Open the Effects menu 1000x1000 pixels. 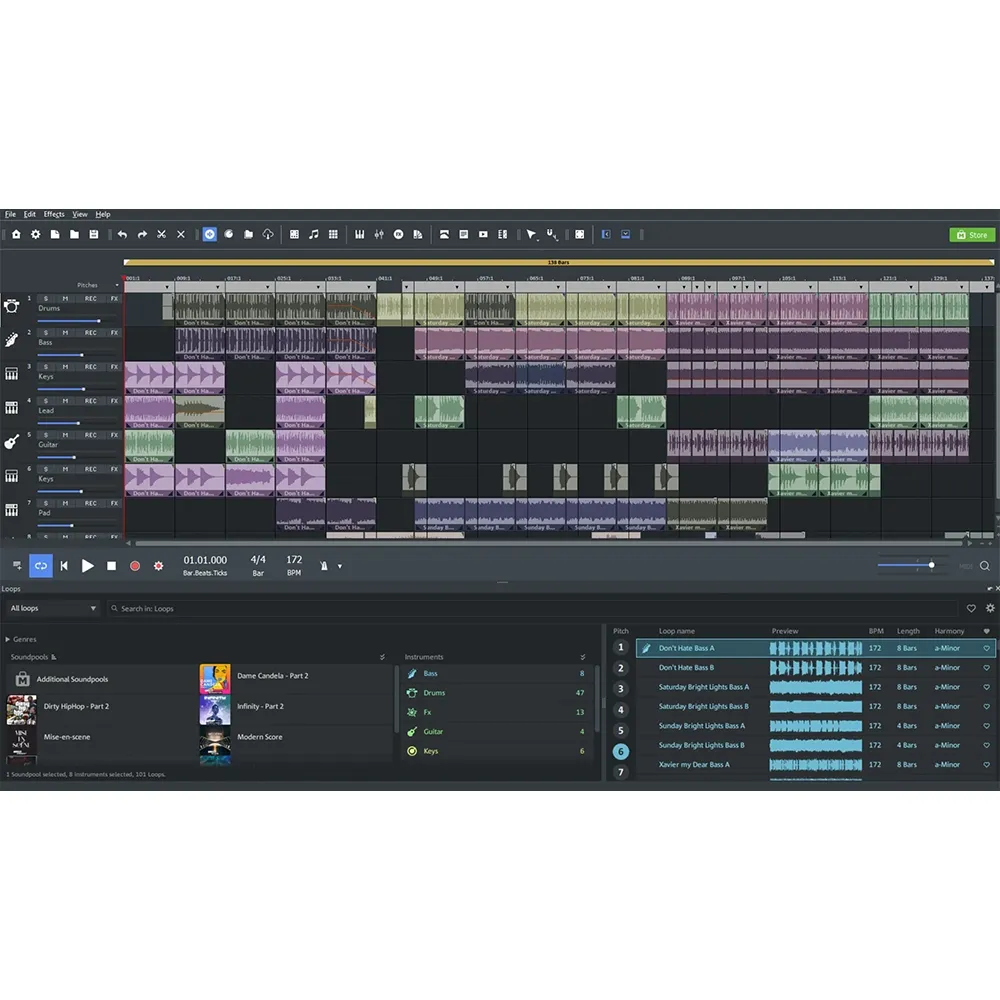pyautogui.click(x=54, y=214)
